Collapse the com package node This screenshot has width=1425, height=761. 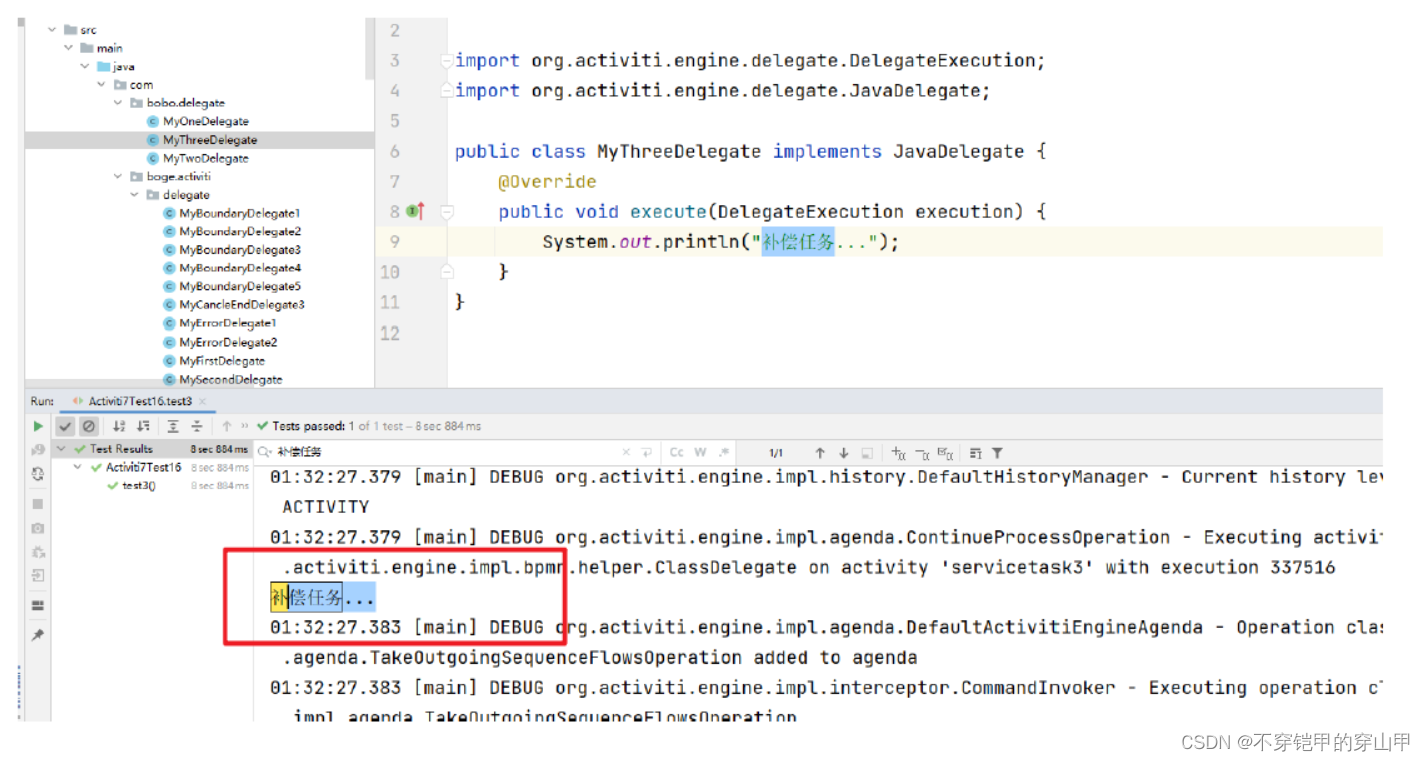(102, 85)
